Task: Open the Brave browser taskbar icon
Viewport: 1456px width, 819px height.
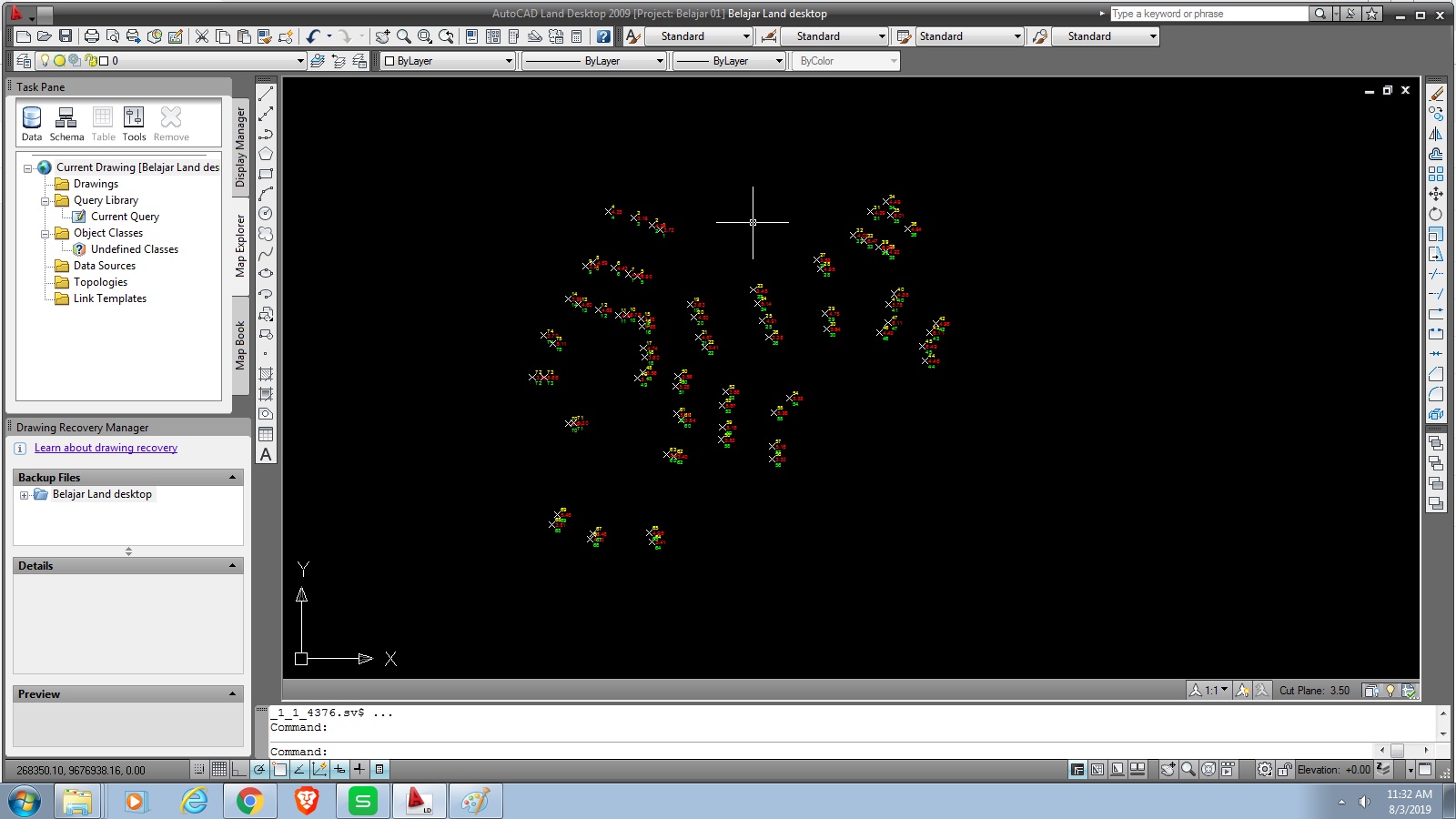Action: point(307,801)
